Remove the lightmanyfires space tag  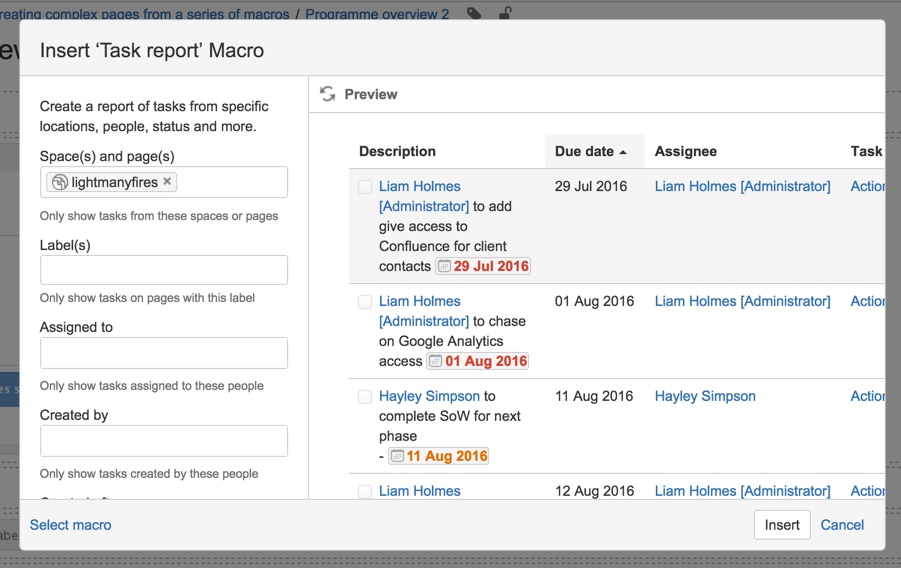[167, 181]
